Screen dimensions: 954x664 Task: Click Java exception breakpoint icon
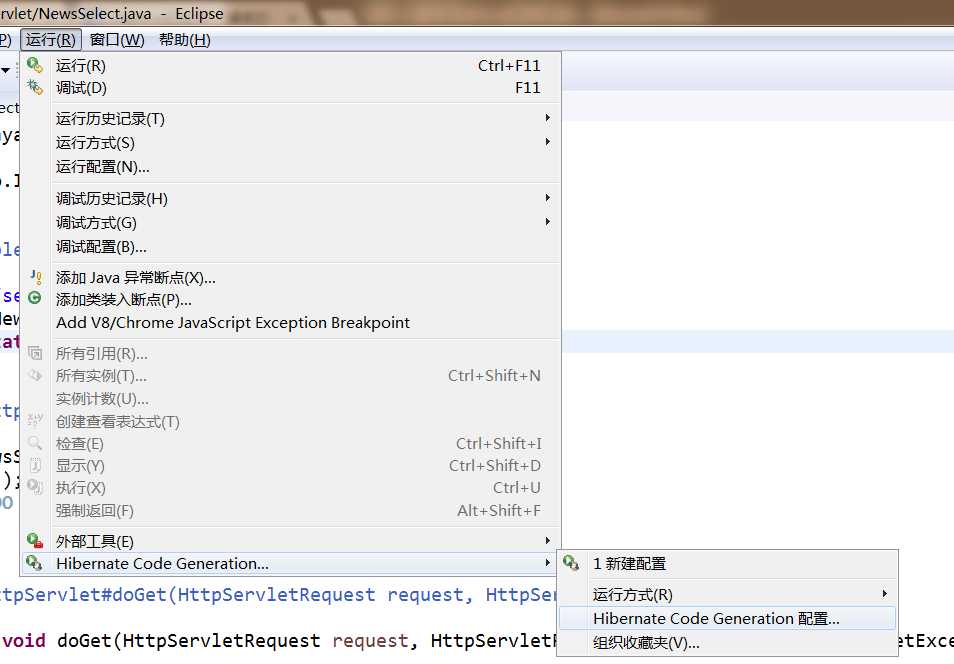click(36, 277)
